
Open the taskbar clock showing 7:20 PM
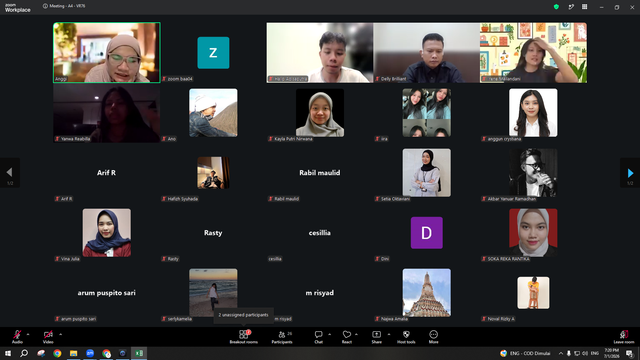611,353
